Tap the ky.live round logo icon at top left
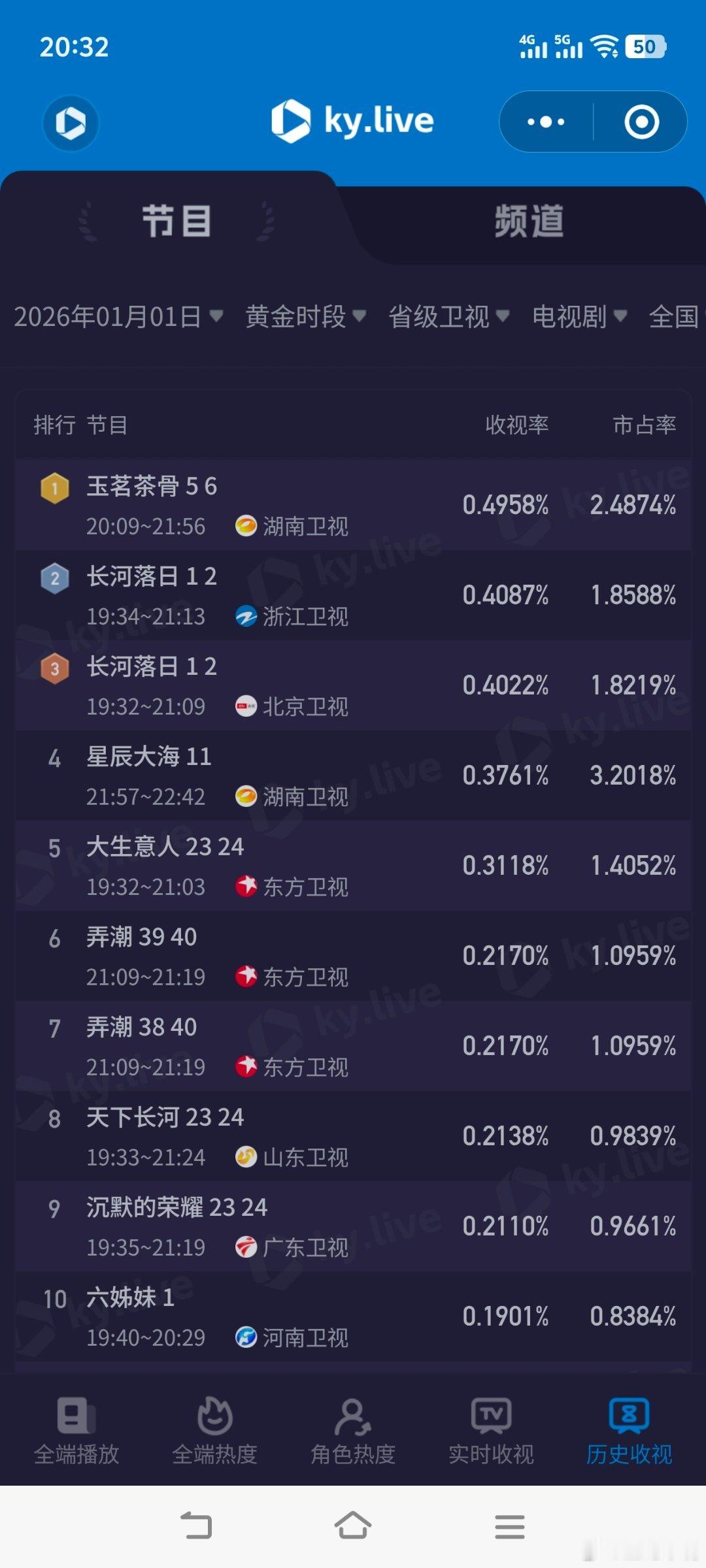Screen dimensions: 706x1568 tap(71, 122)
